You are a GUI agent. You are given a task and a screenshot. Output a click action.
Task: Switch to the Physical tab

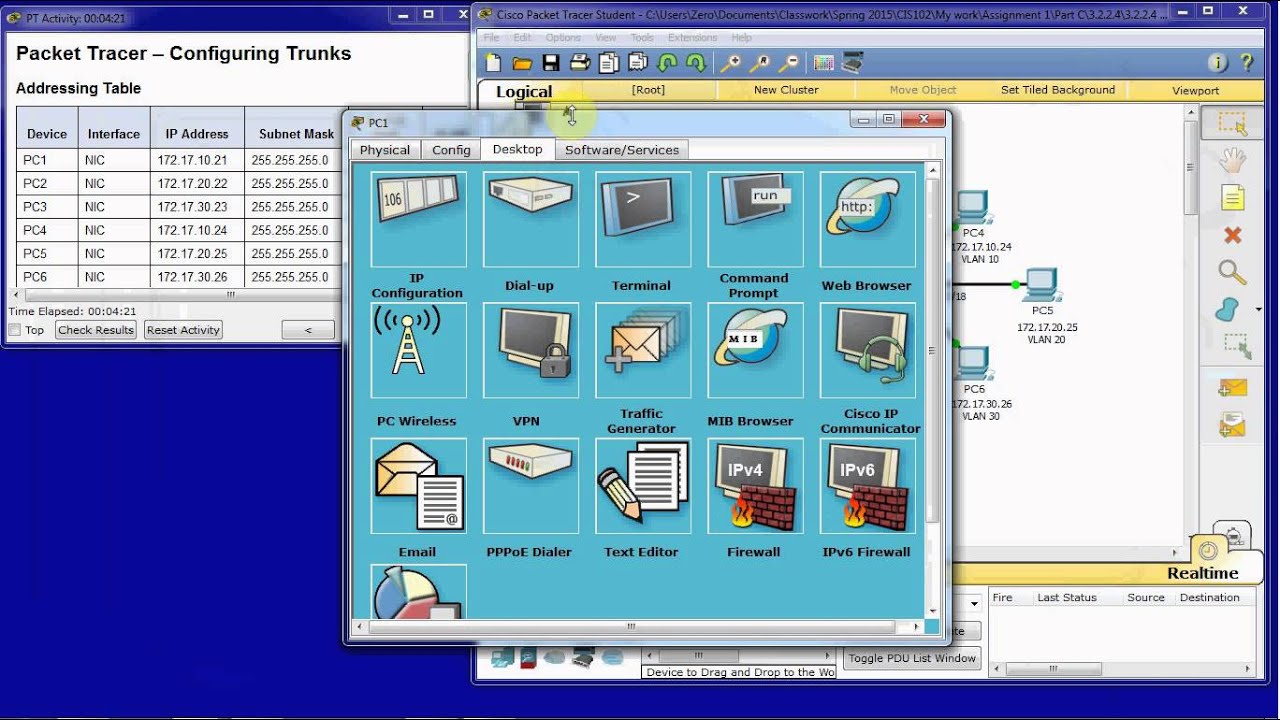coord(385,150)
